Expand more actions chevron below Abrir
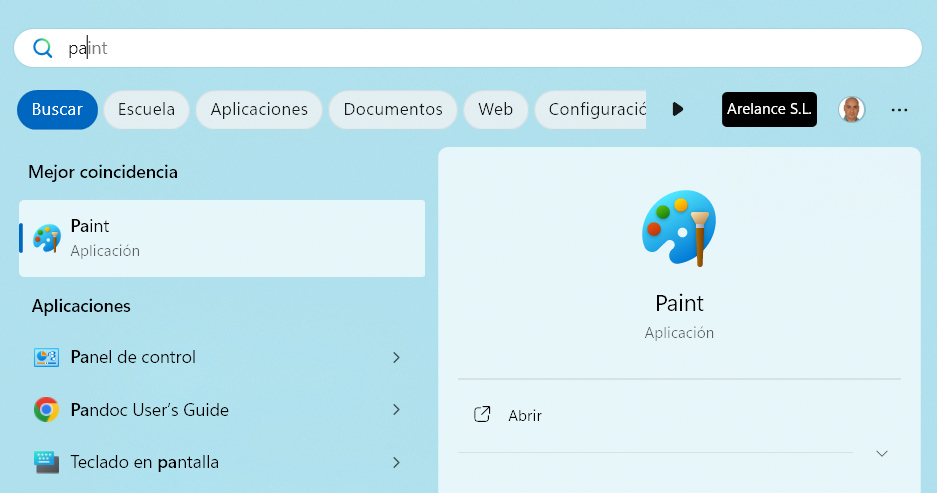 (881, 453)
